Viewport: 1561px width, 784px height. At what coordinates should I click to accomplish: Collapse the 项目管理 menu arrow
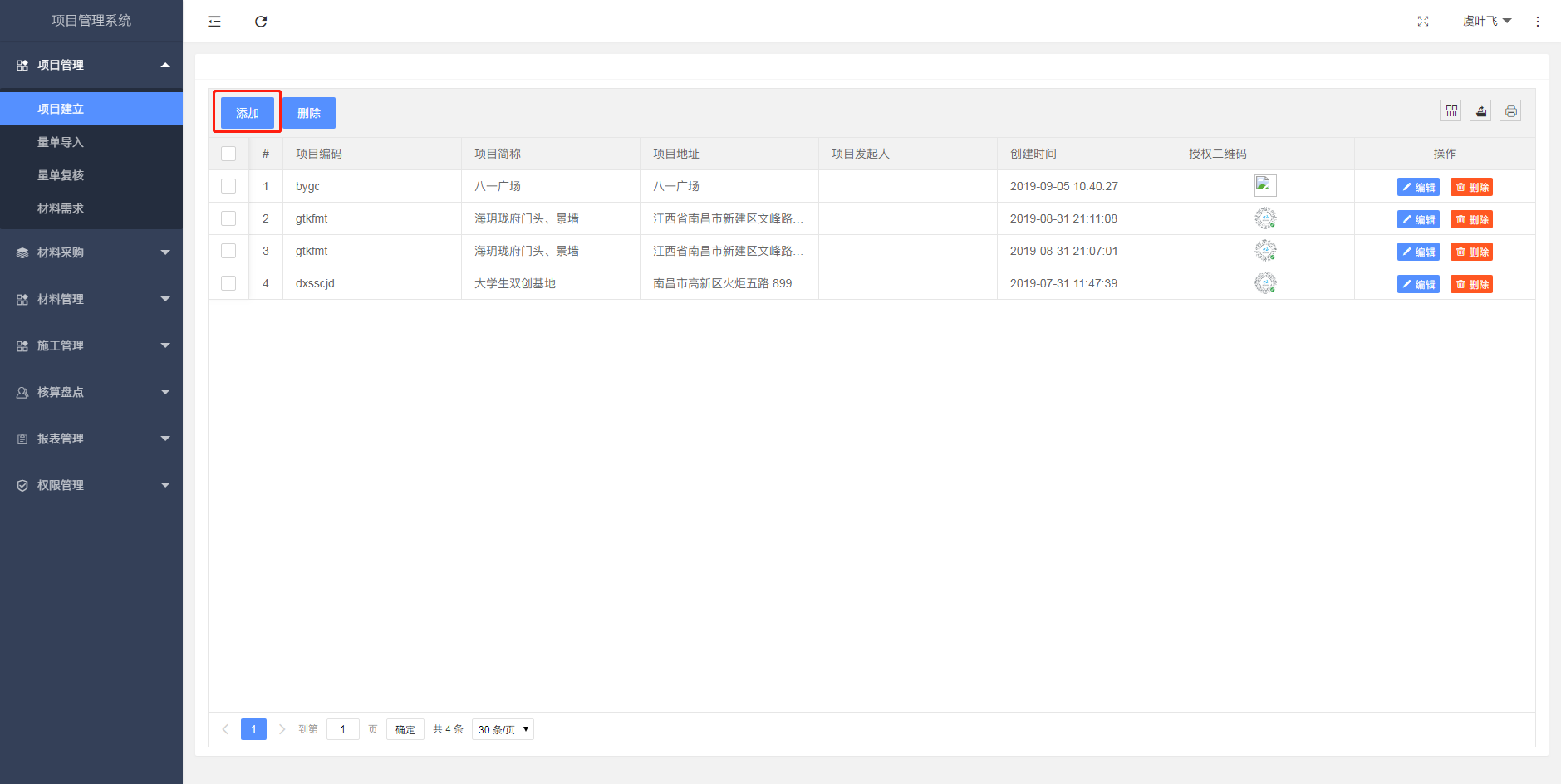(165, 65)
